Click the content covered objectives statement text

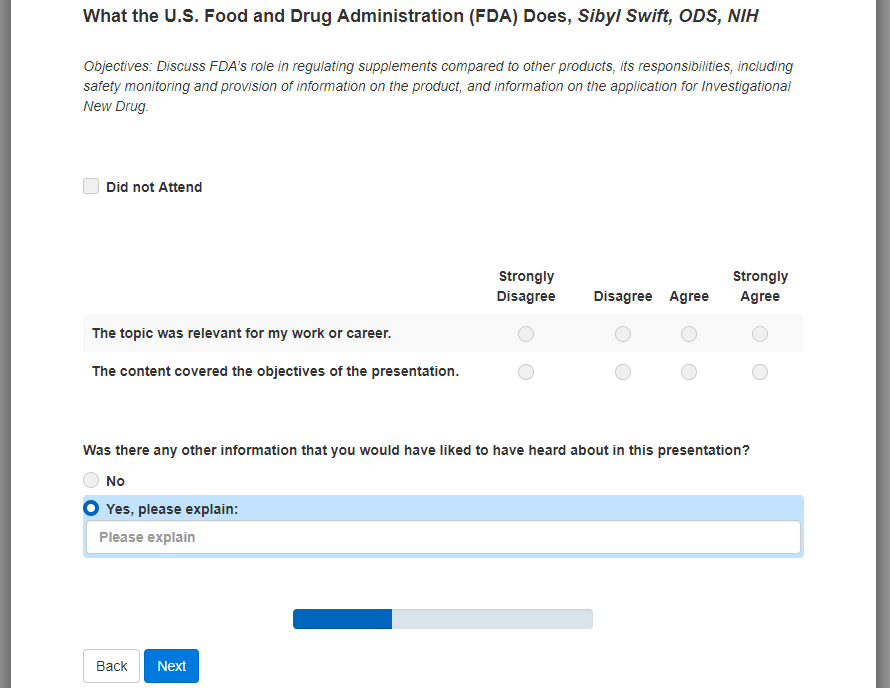(x=275, y=371)
